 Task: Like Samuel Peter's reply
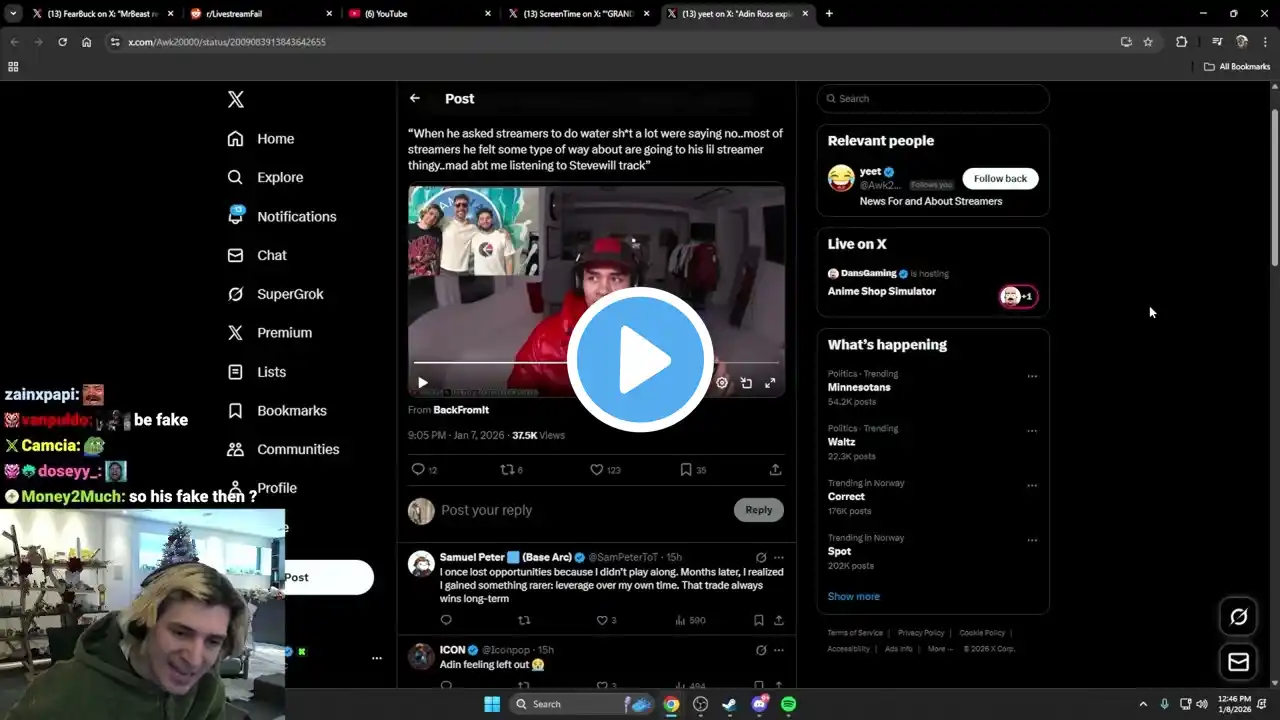[602, 620]
